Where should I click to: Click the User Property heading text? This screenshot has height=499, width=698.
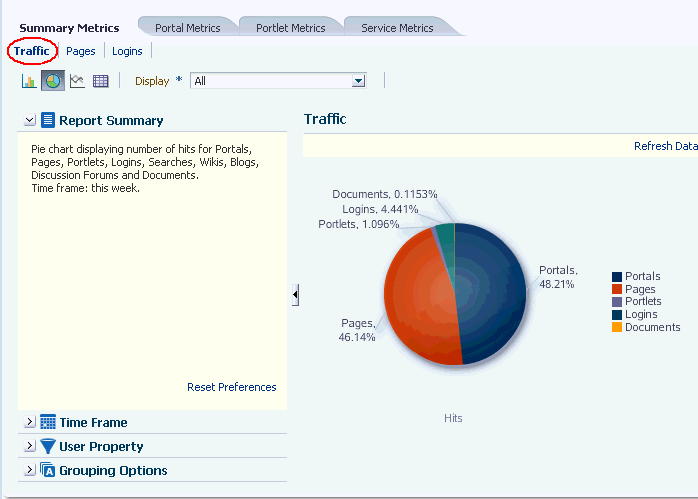click(101, 446)
